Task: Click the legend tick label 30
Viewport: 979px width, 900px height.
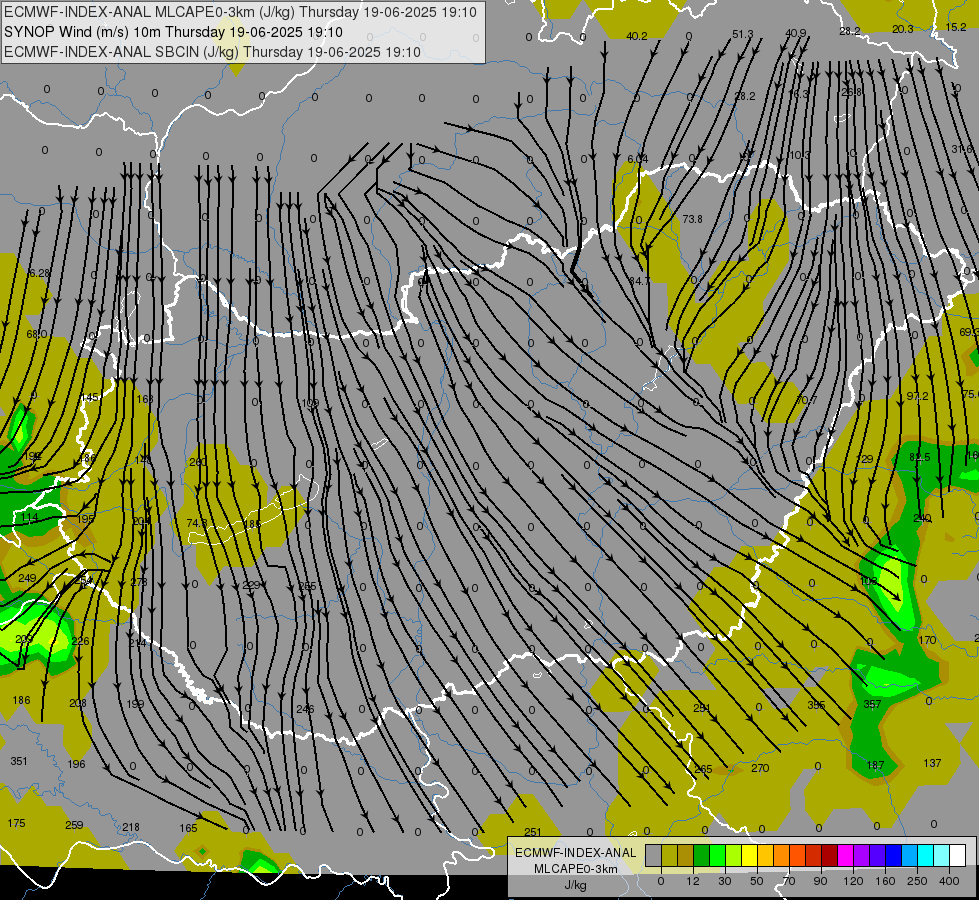Action: 724,881
